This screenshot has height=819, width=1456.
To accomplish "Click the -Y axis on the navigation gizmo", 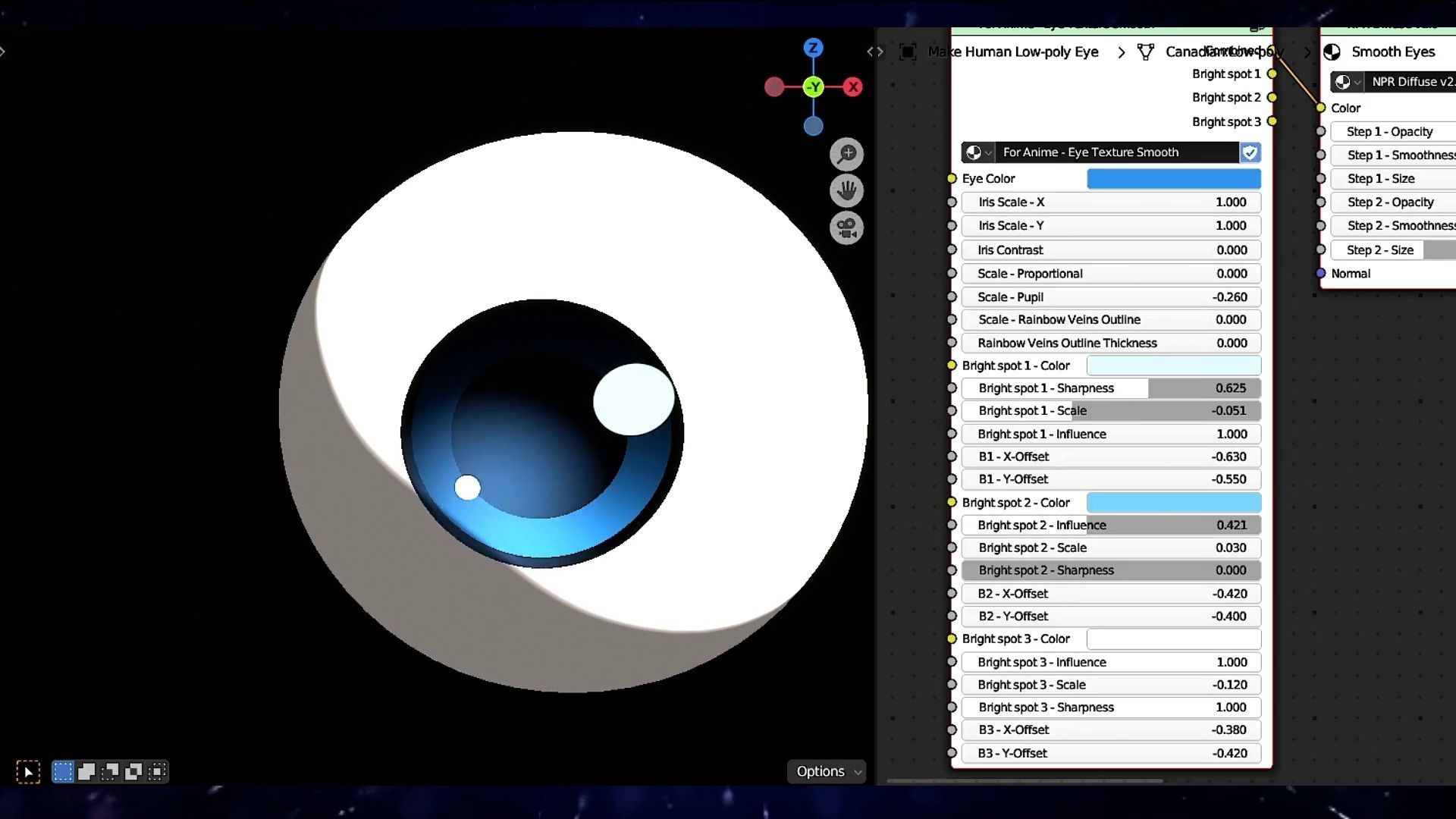I will (x=813, y=87).
